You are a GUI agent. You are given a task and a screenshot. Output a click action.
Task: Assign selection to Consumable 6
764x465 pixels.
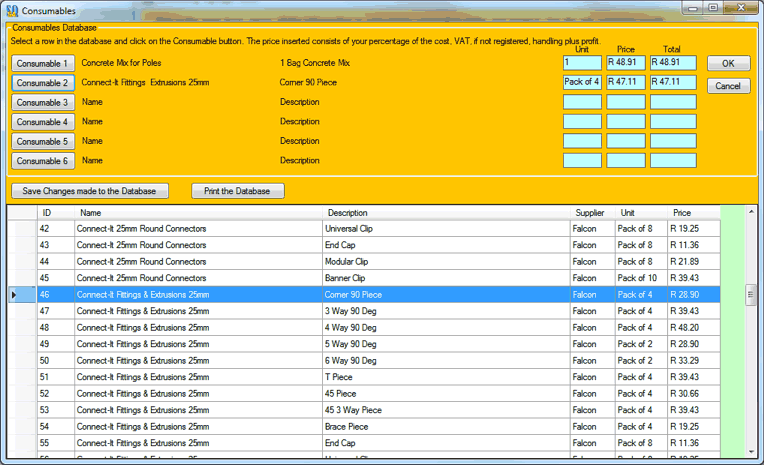[x=43, y=160]
